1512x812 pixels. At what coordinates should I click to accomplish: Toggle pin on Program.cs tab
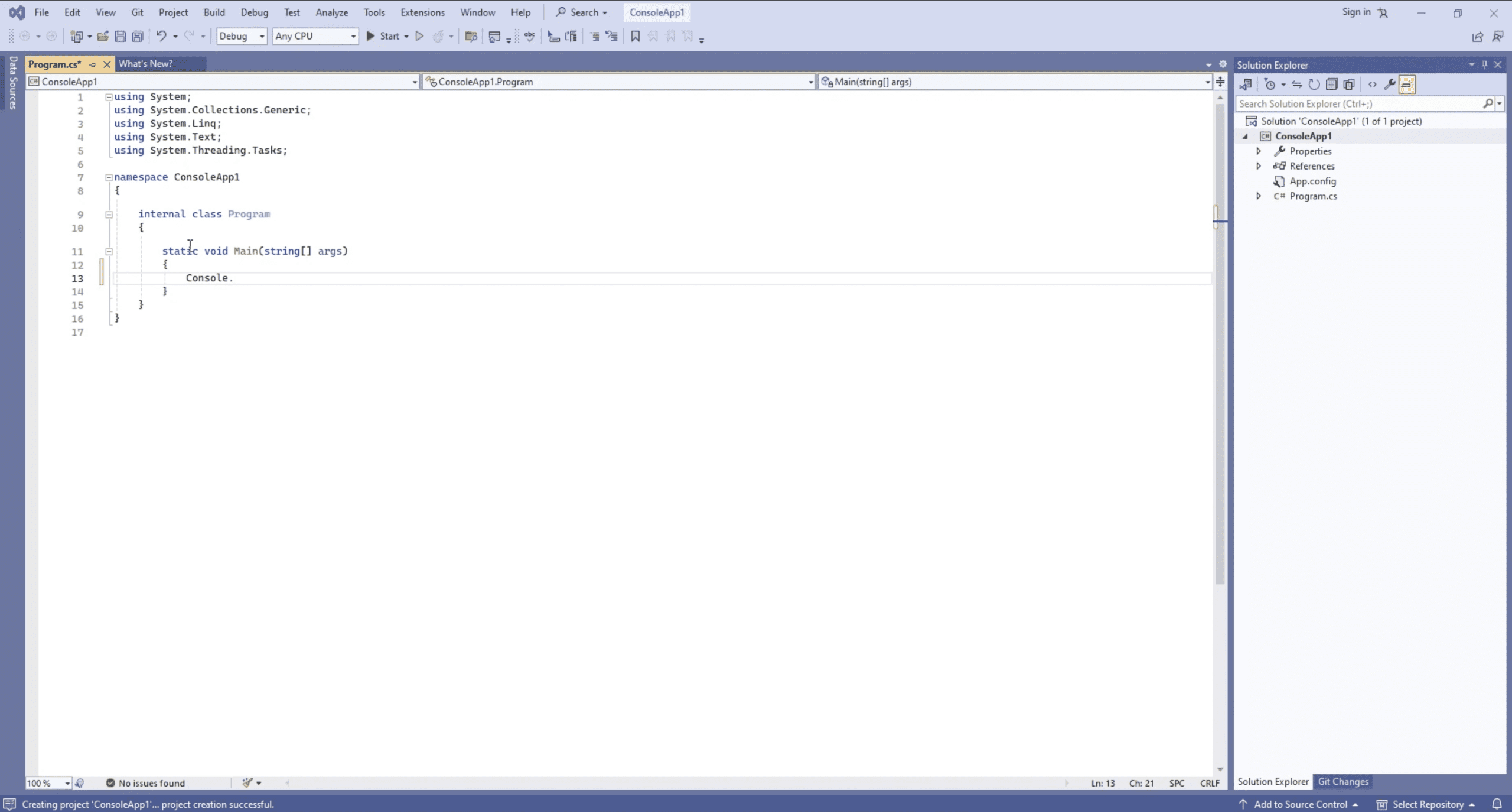[93, 64]
